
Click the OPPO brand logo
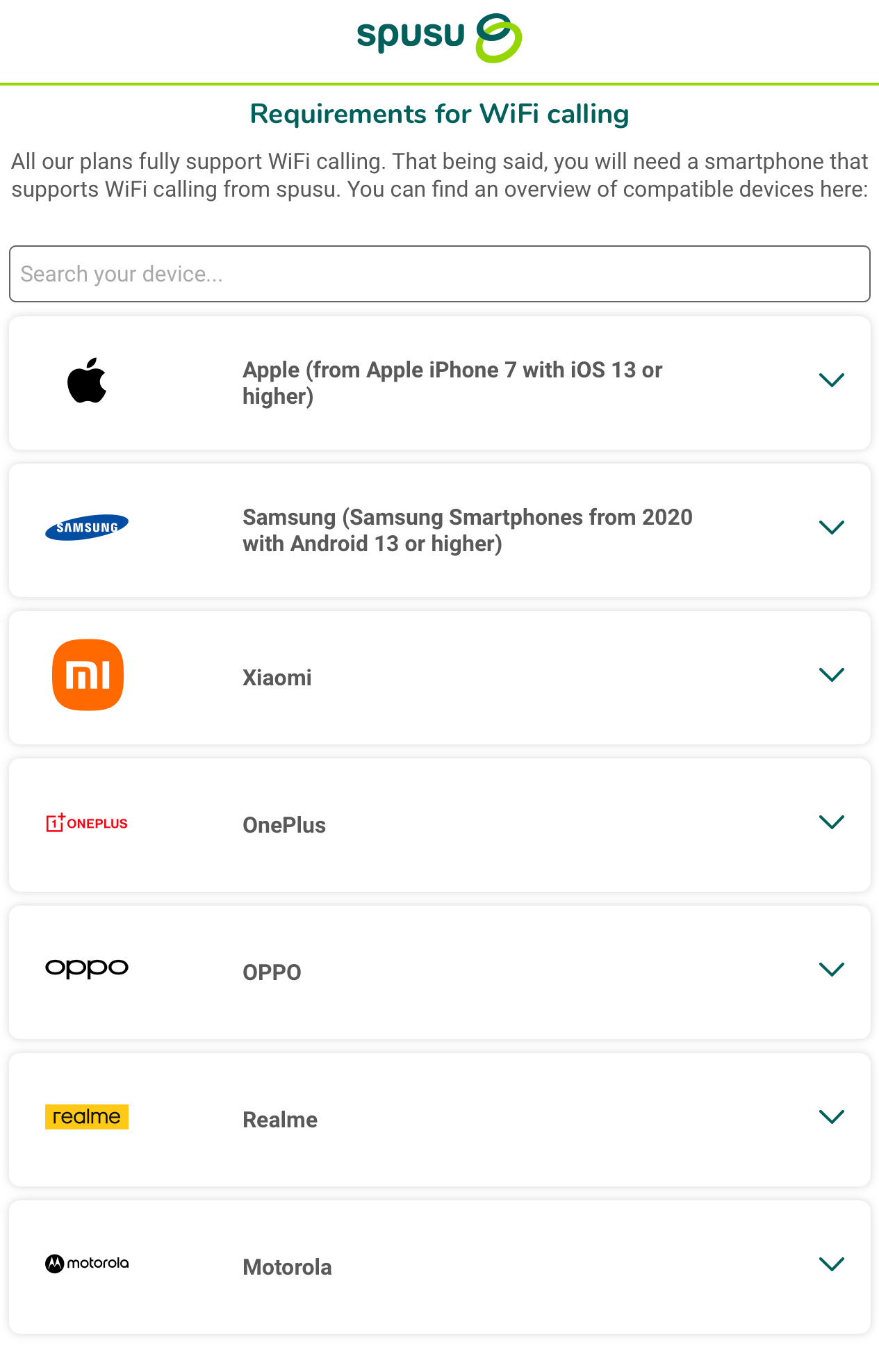(x=87, y=969)
